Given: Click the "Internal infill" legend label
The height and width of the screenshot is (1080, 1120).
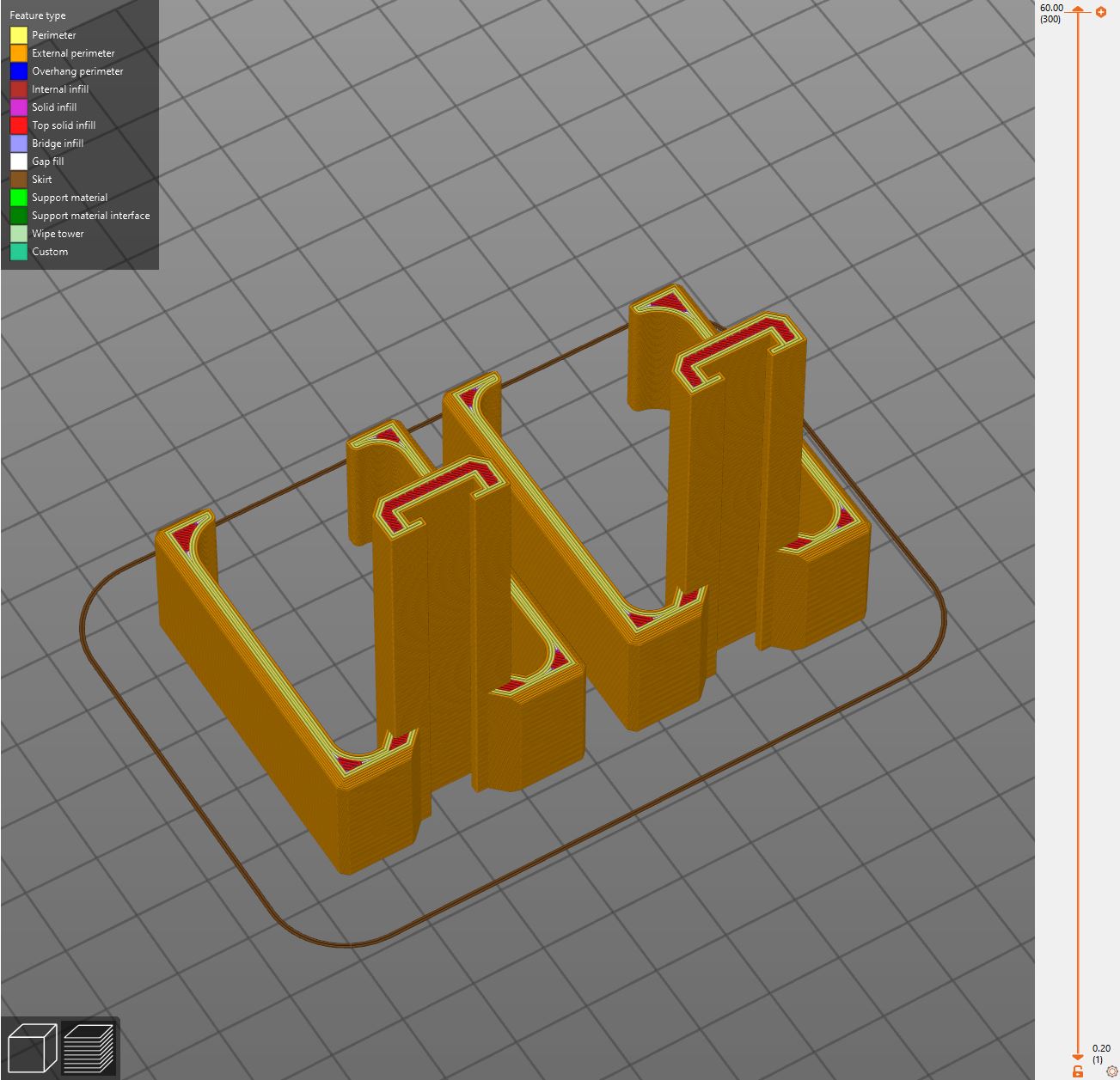Looking at the screenshot, I should 60,89.
